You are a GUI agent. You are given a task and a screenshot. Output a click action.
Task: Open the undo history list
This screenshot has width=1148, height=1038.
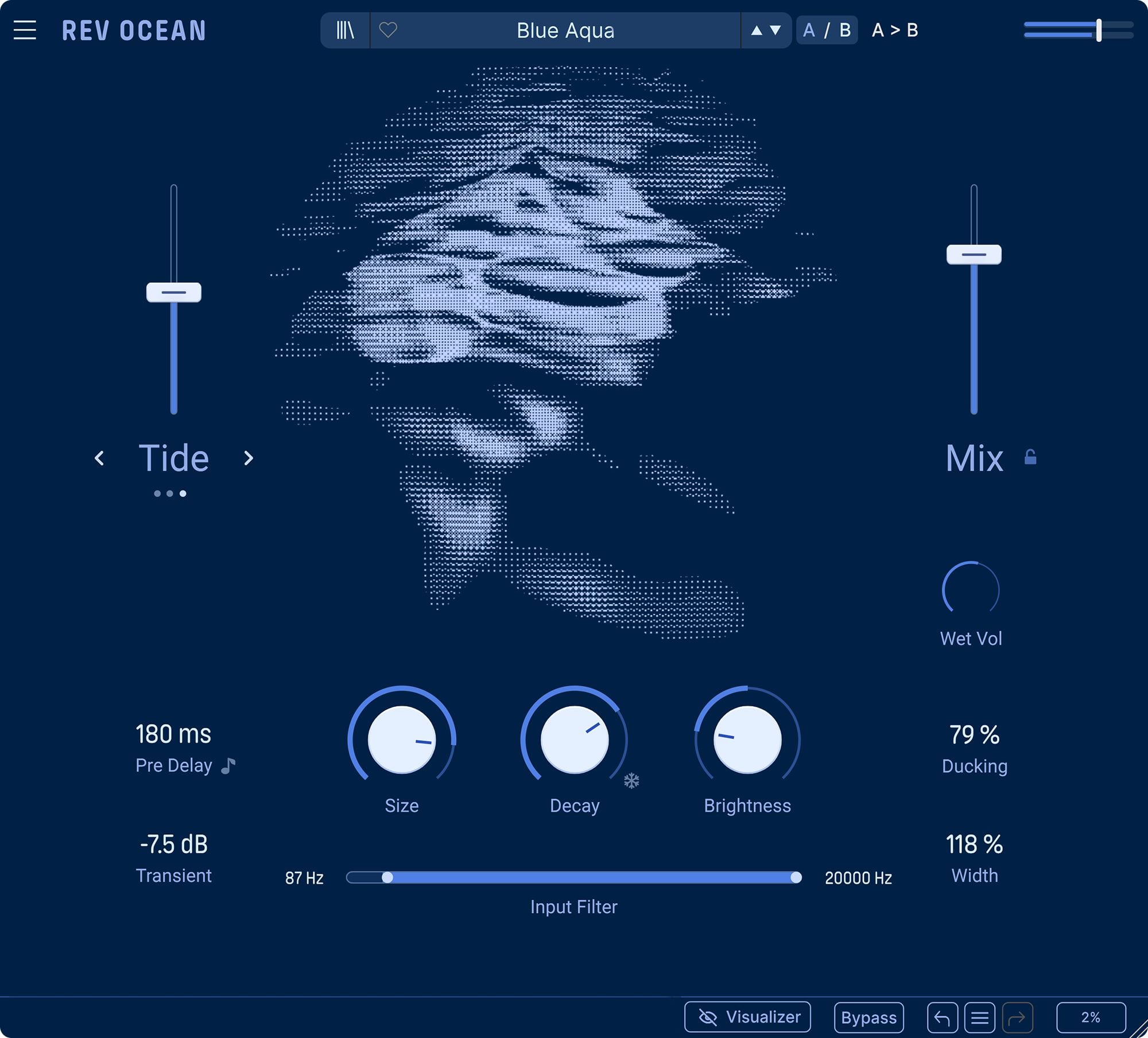click(x=979, y=1018)
